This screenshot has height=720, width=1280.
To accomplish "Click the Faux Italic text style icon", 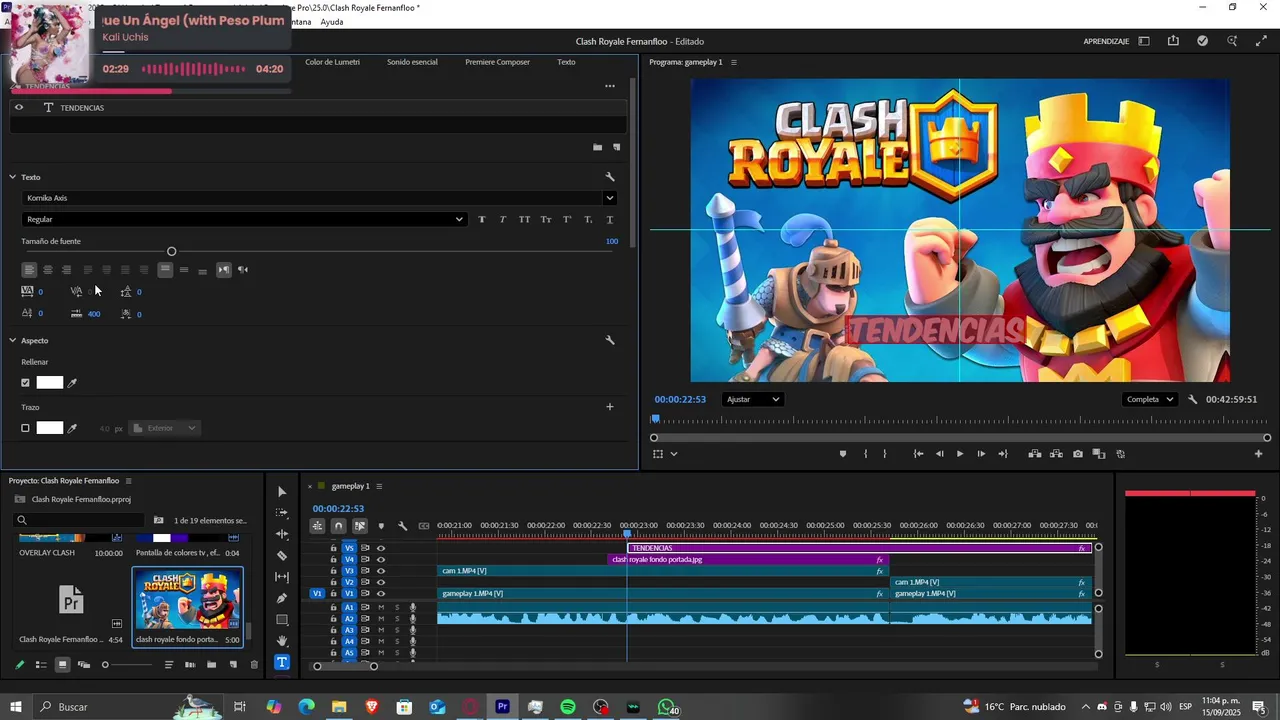I will (x=503, y=219).
